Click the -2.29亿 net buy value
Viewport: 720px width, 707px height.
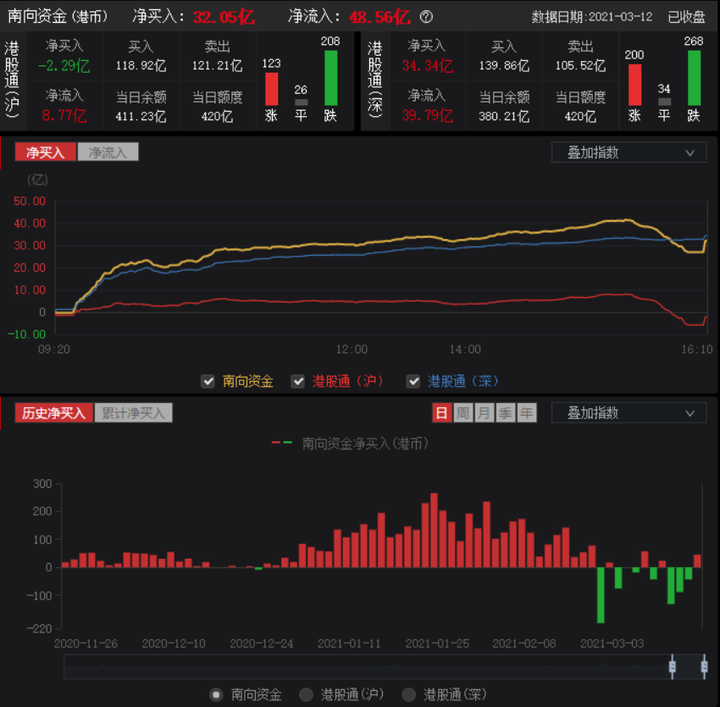(x=64, y=66)
